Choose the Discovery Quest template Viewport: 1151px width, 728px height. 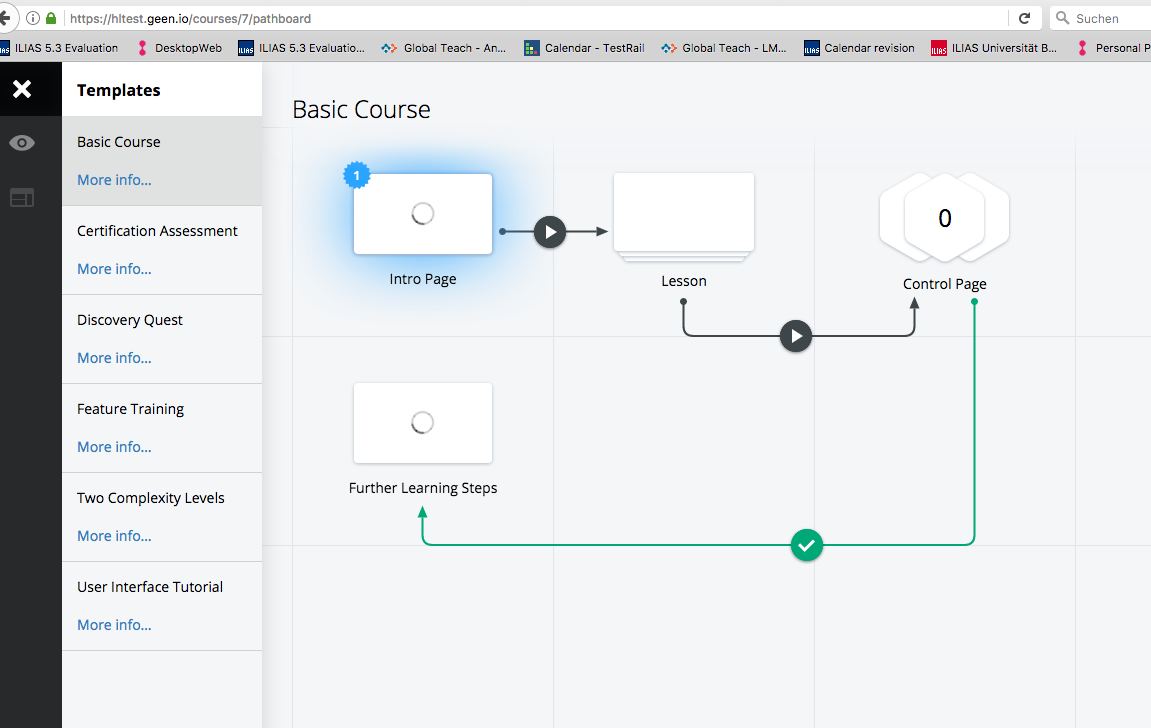pos(130,320)
